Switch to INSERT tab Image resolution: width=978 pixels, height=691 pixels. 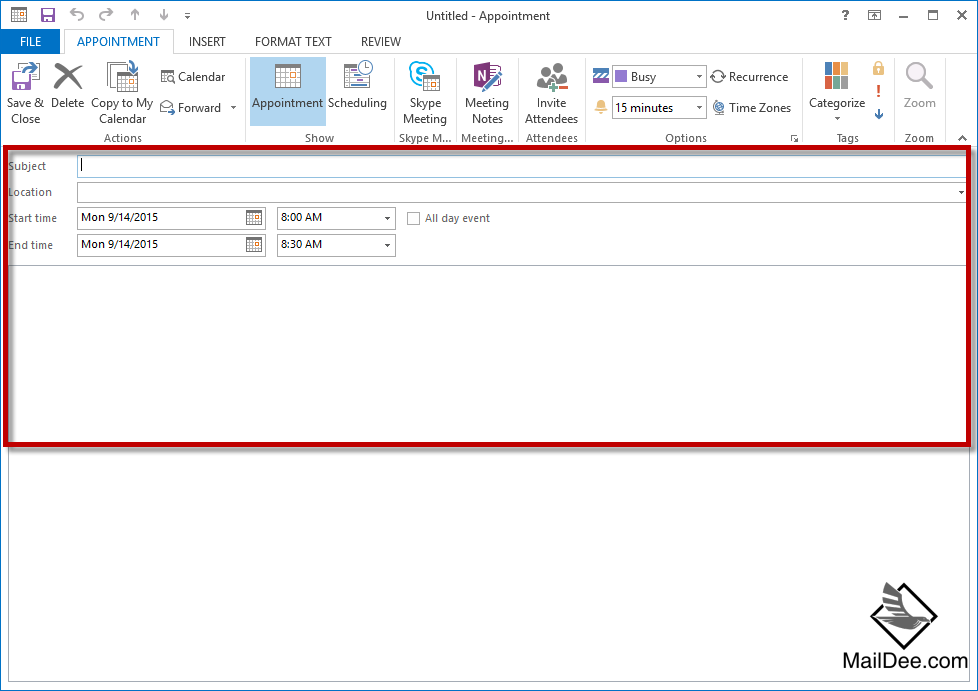coord(207,42)
